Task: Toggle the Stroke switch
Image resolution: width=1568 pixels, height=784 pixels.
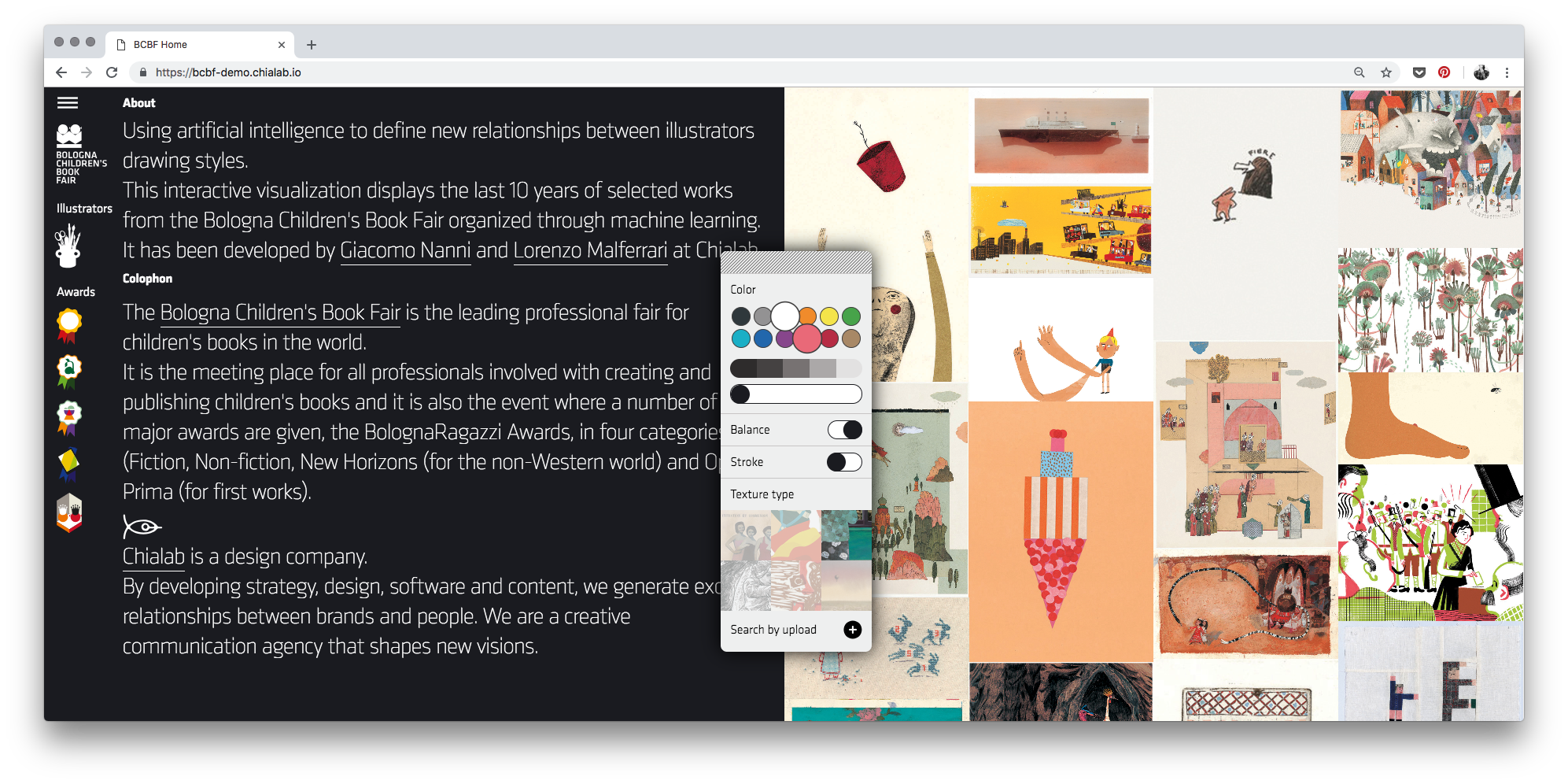Action: click(844, 462)
